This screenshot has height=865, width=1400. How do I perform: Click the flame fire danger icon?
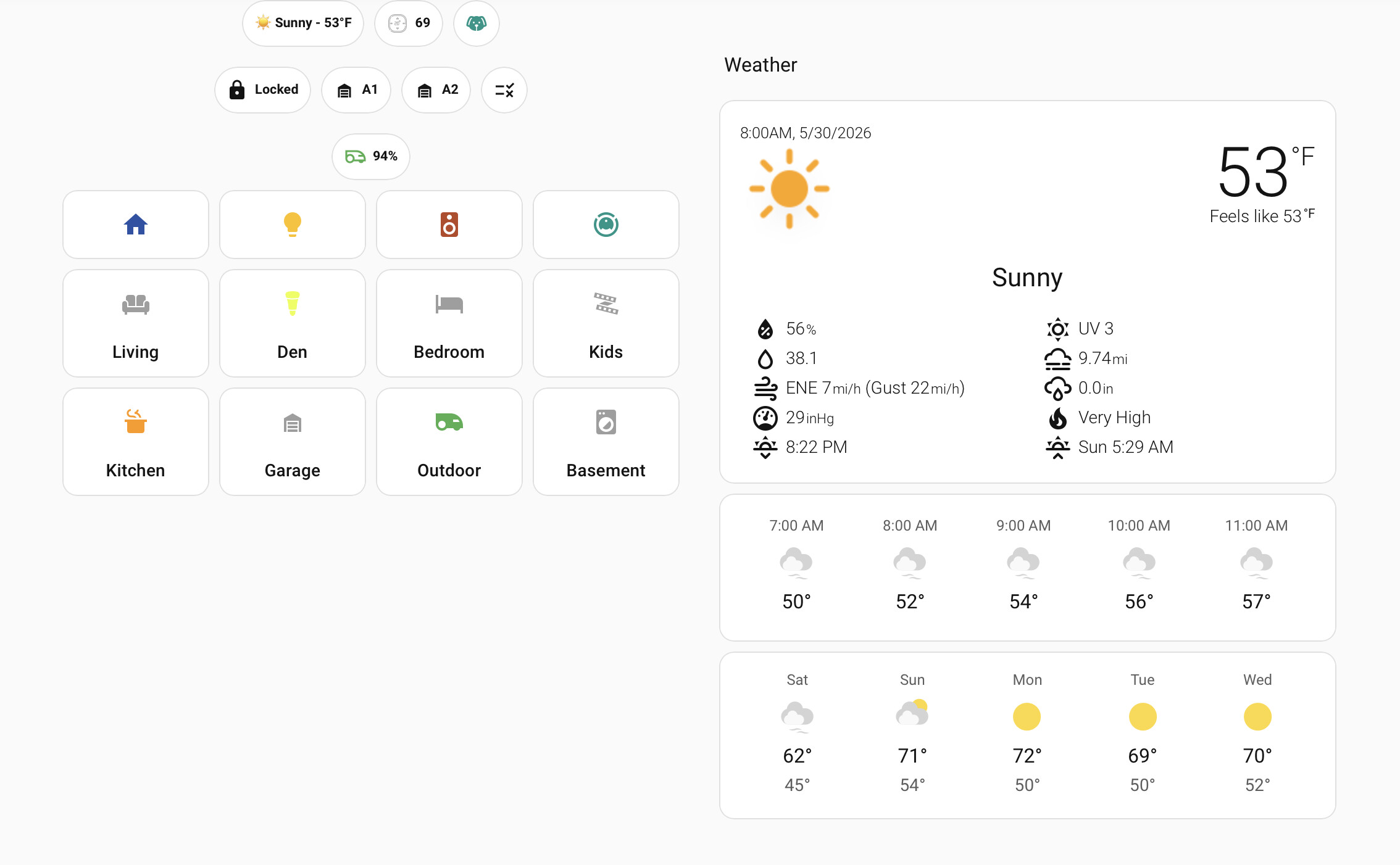[x=1058, y=418]
